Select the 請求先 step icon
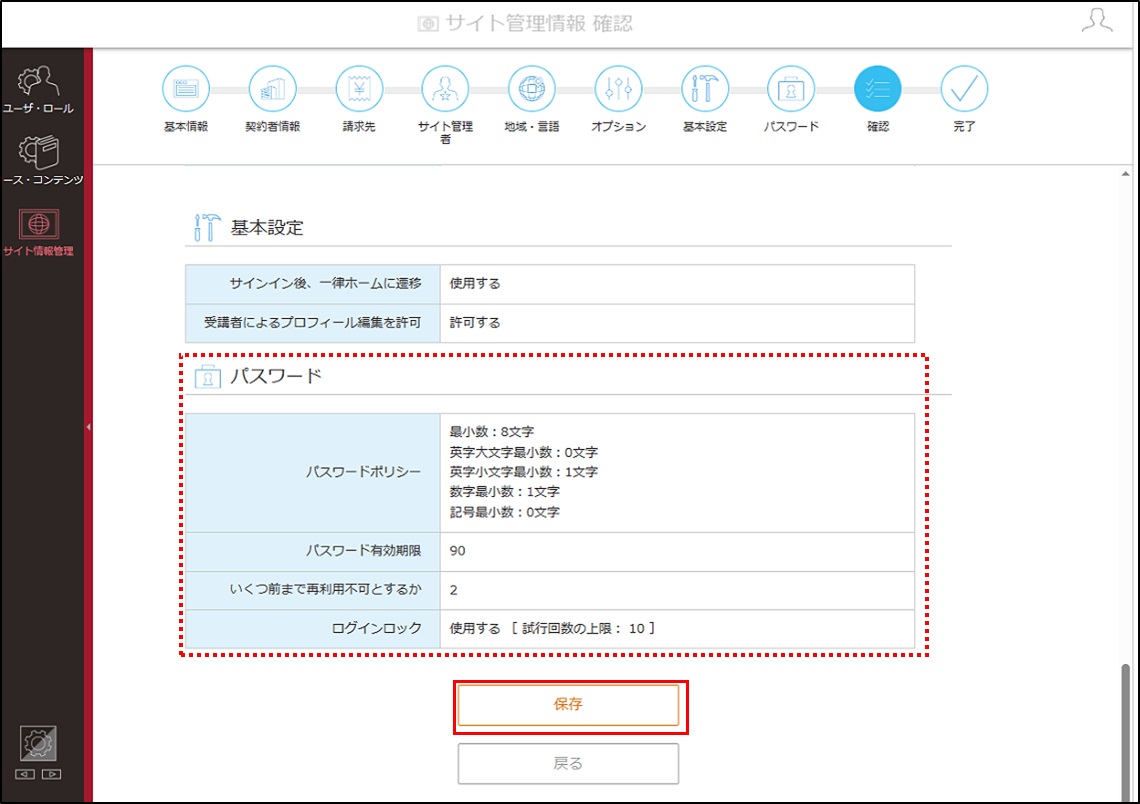This screenshot has width=1140, height=804. click(x=359, y=89)
